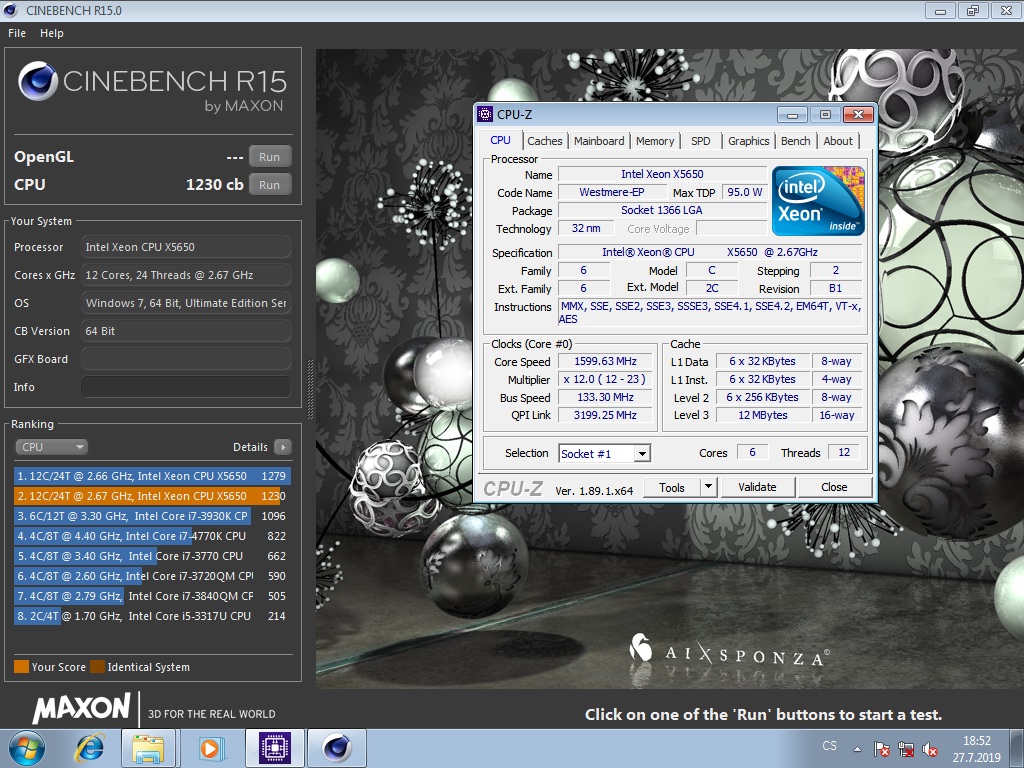
Task: Click the disconnected network tray icon
Action: [x=906, y=748]
